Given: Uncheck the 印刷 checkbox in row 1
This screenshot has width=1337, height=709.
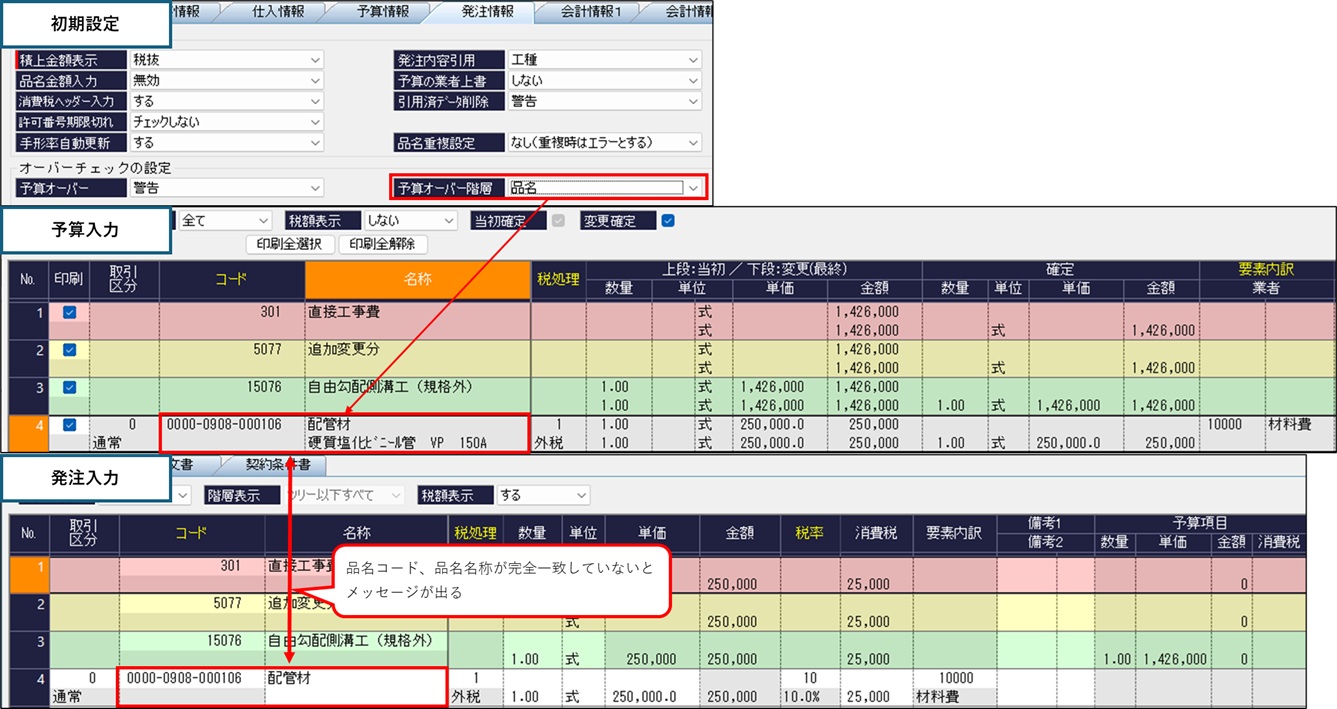Looking at the screenshot, I should tap(69, 313).
